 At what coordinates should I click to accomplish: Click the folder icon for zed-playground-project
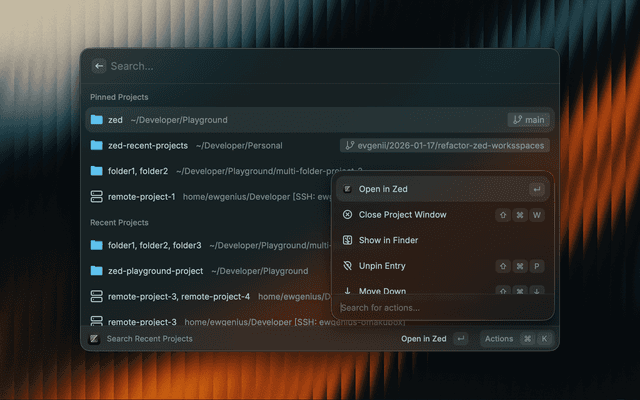(x=97, y=271)
